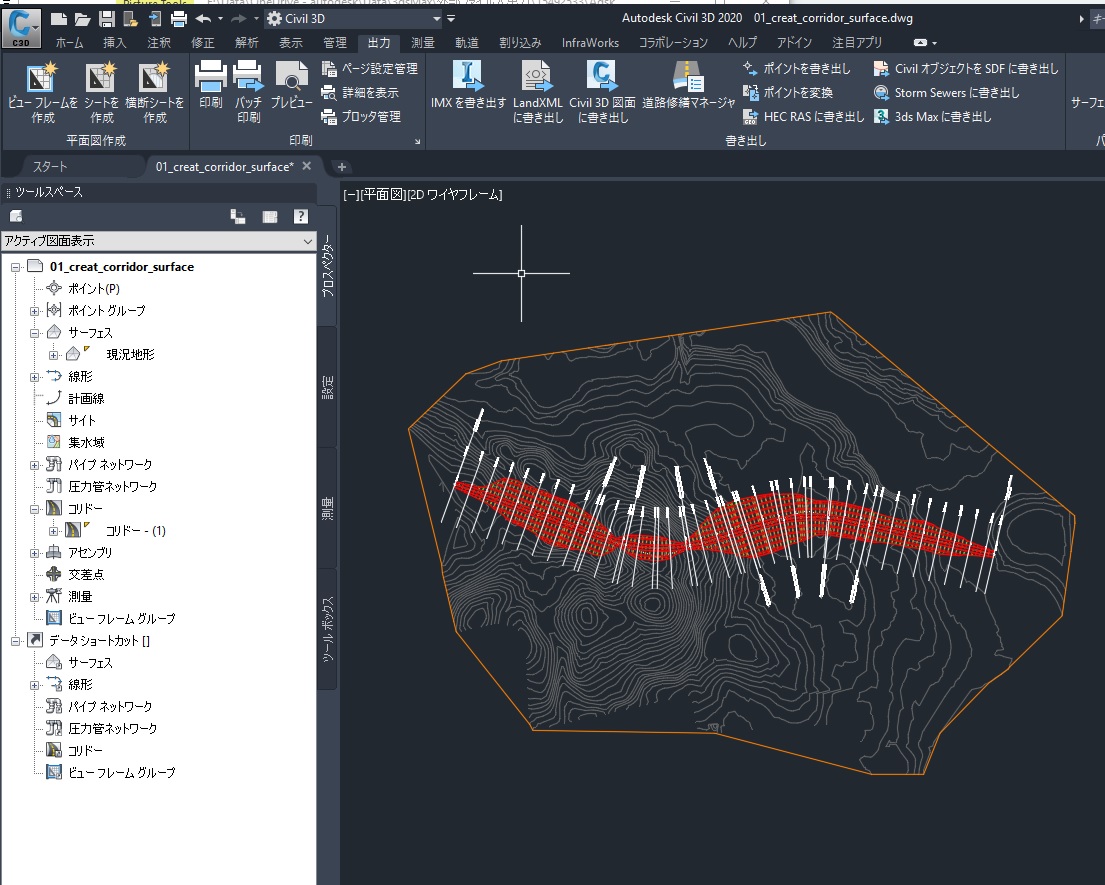
Task: Click View Details (詳細を表示)
Action: (x=359, y=92)
